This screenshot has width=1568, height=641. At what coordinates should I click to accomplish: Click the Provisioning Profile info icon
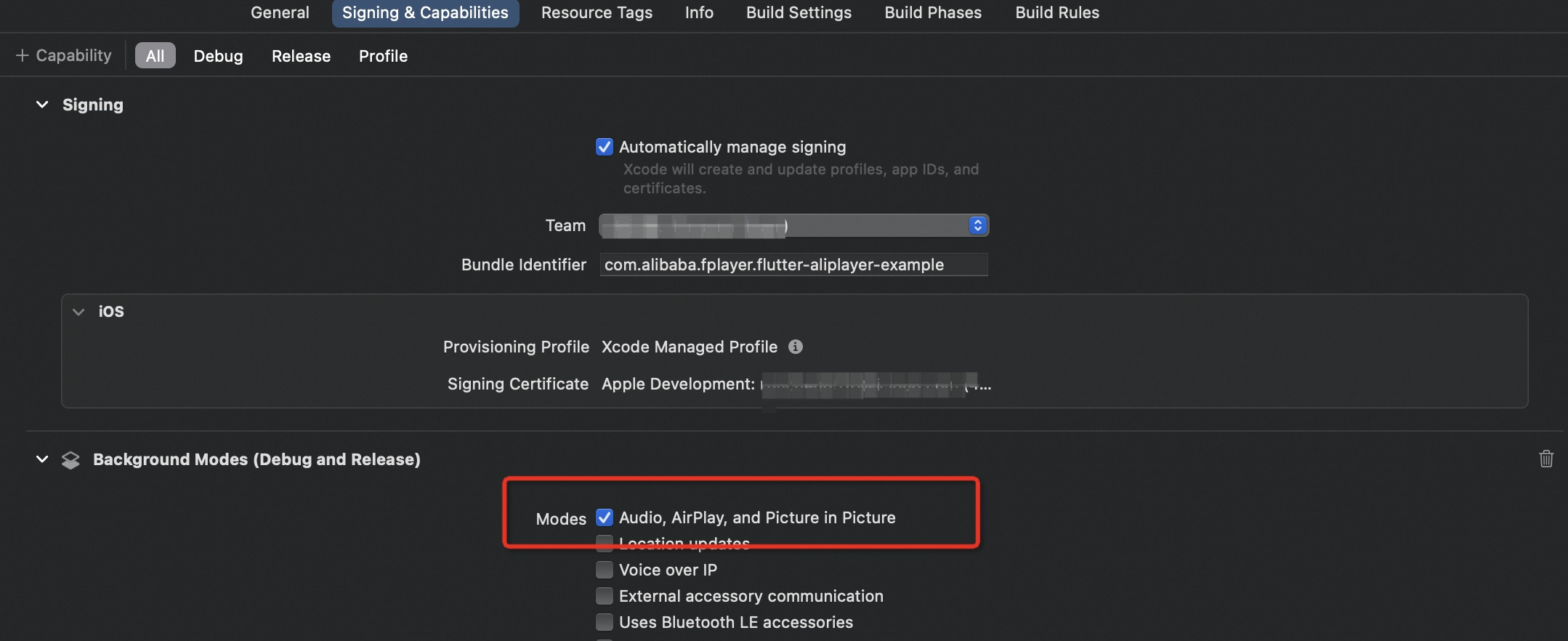796,347
